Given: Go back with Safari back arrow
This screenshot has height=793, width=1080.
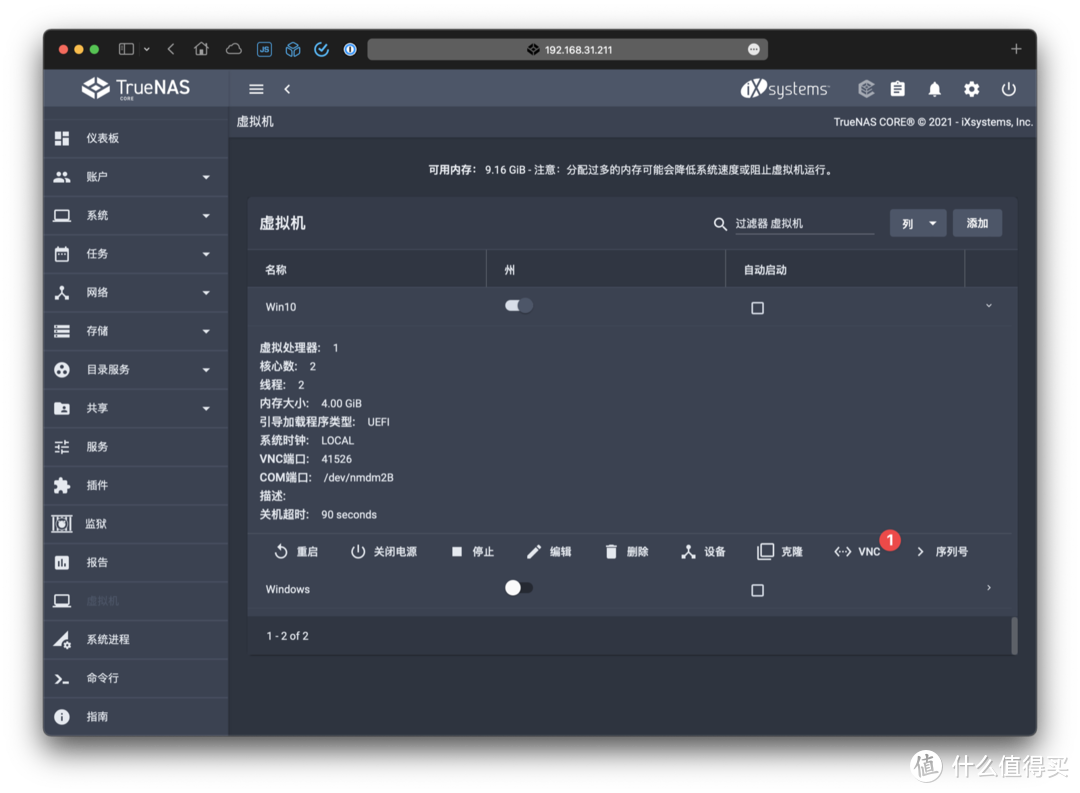Looking at the screenshot, I should 171,49.
